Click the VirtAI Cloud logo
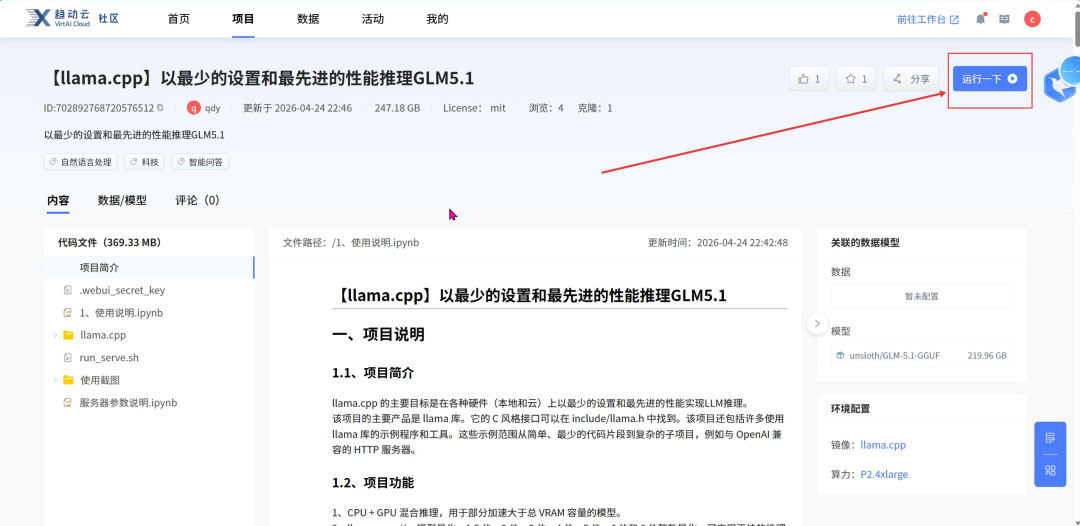 (x=57, y=19)
